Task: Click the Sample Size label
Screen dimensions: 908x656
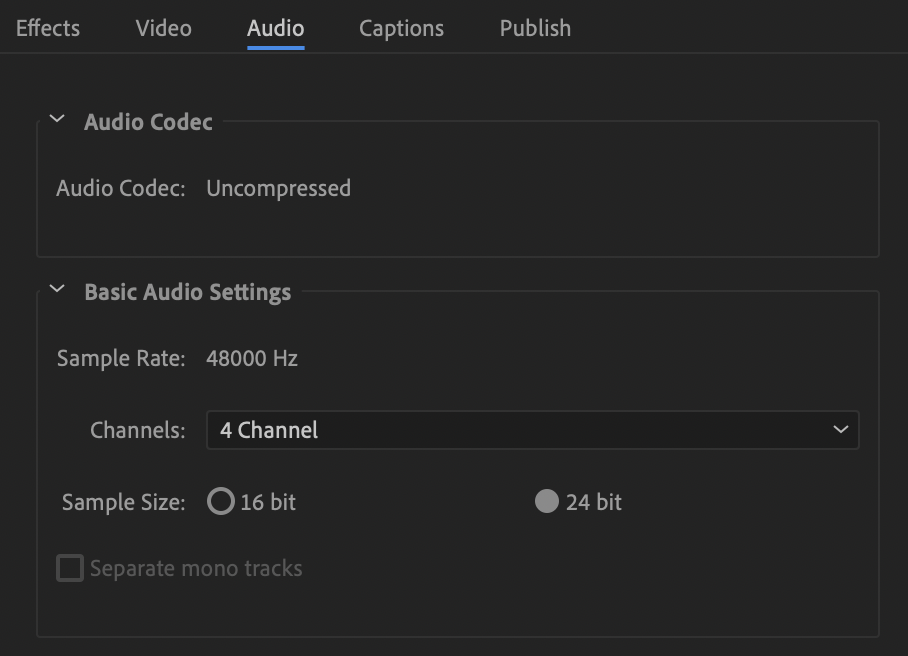Action: click(x=123, y=502)
